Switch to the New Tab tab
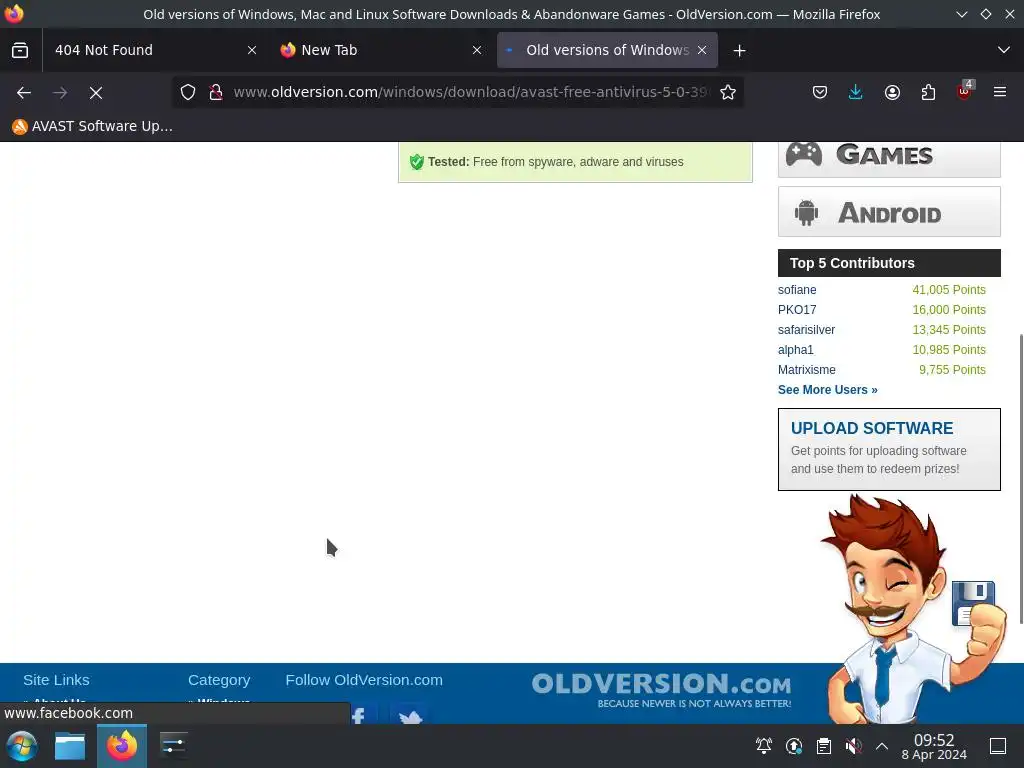The width and height of the screenshot is (1024, 768). click(x=381, y=50)
